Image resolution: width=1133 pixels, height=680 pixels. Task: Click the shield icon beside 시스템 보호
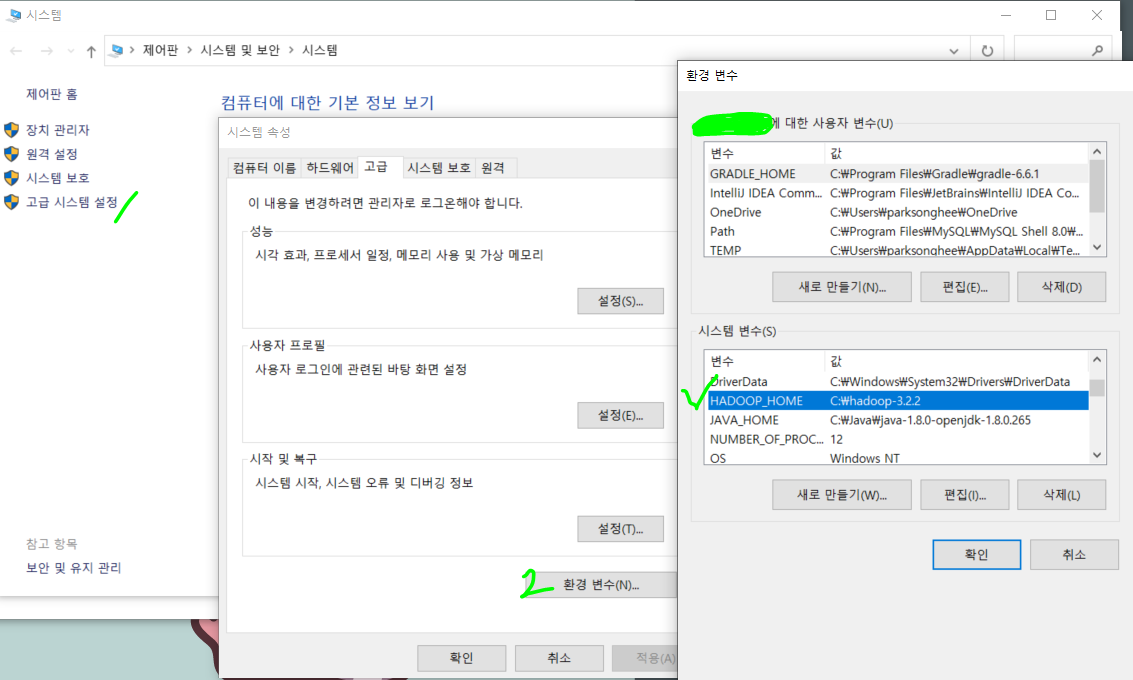pyautogui.click(x=12, y=178)
